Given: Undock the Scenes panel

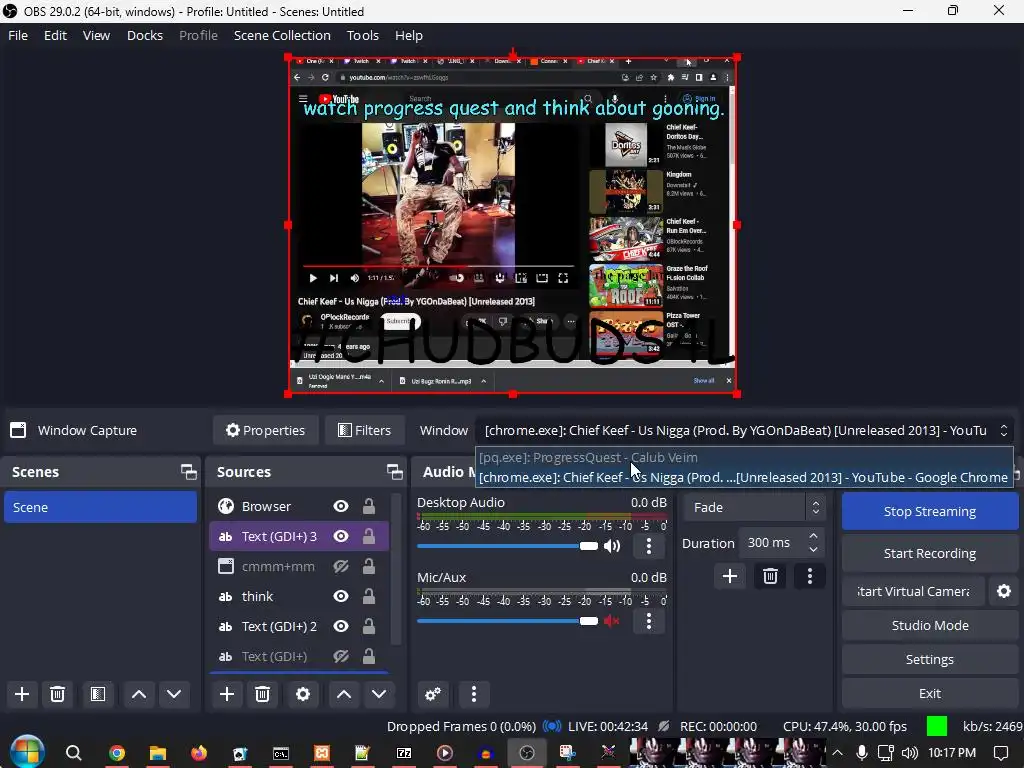Looking at the screenshot, I should point(189,472).
